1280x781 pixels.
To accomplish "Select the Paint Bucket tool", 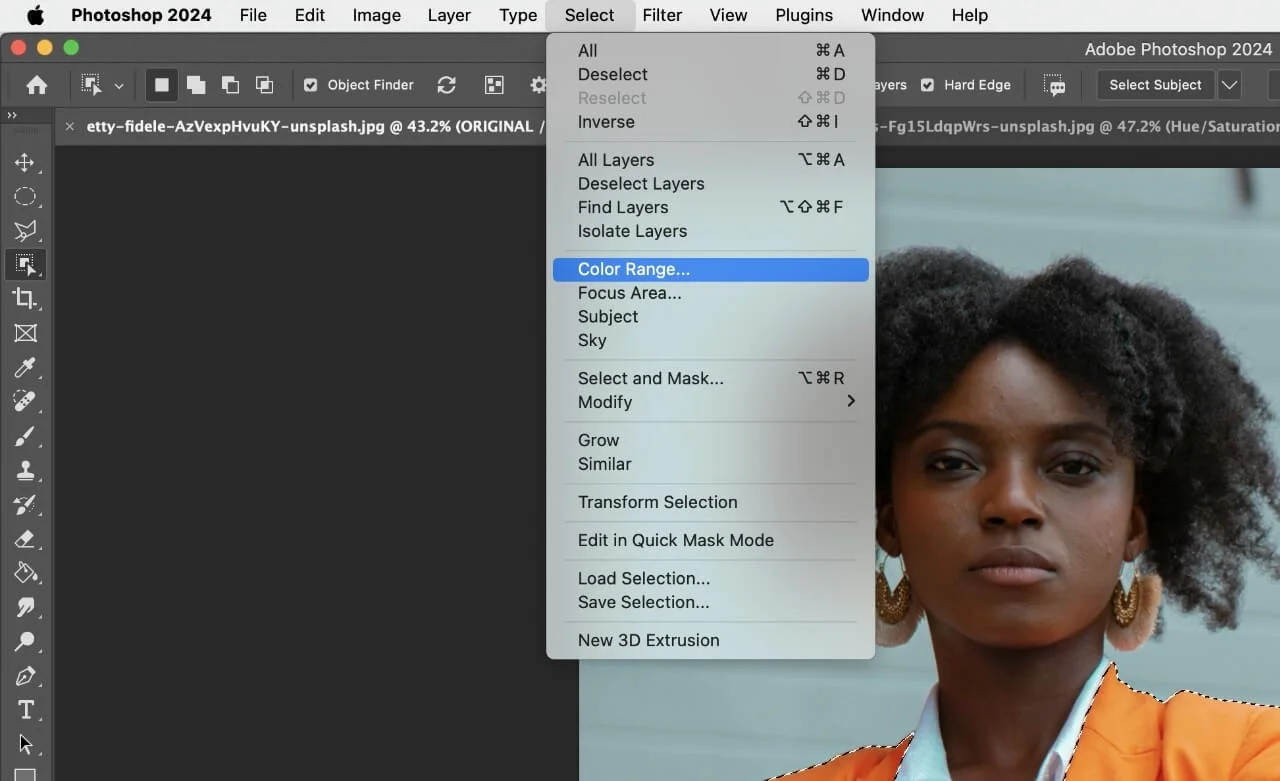I will click(x=25, y=573).
